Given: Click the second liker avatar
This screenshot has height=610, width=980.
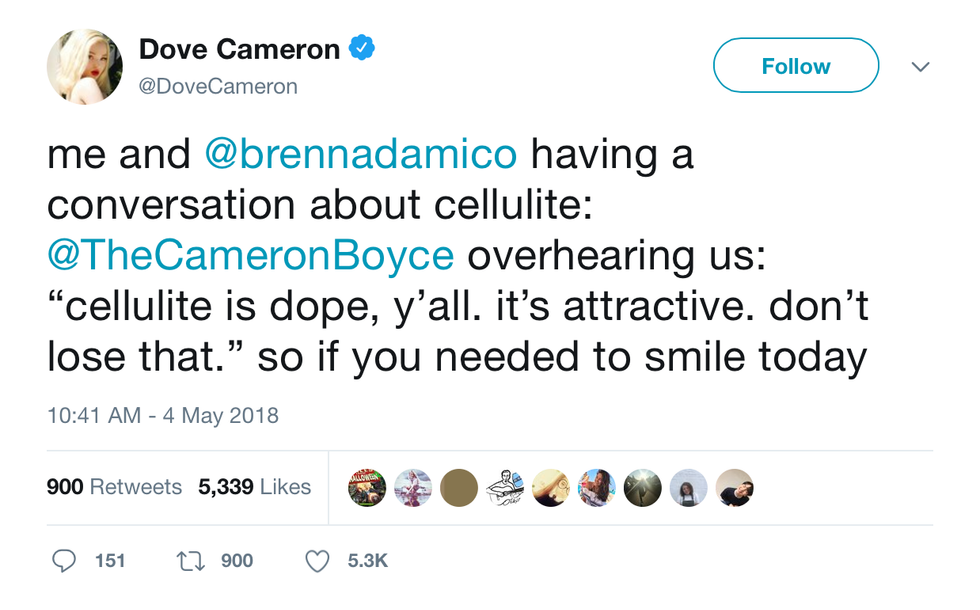Looking at the screenshot, I should (413, 488).
